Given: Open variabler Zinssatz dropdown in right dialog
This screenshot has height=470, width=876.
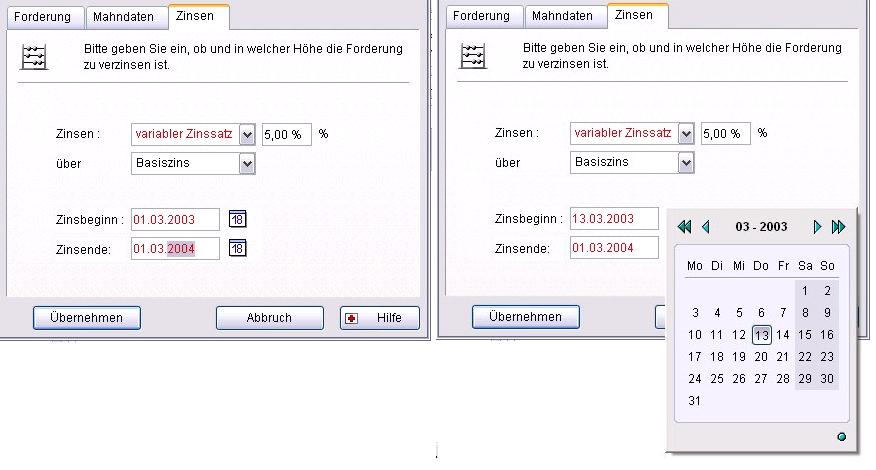Looking at the screenshot, I should pyautogui.click(x=686, y=134).
